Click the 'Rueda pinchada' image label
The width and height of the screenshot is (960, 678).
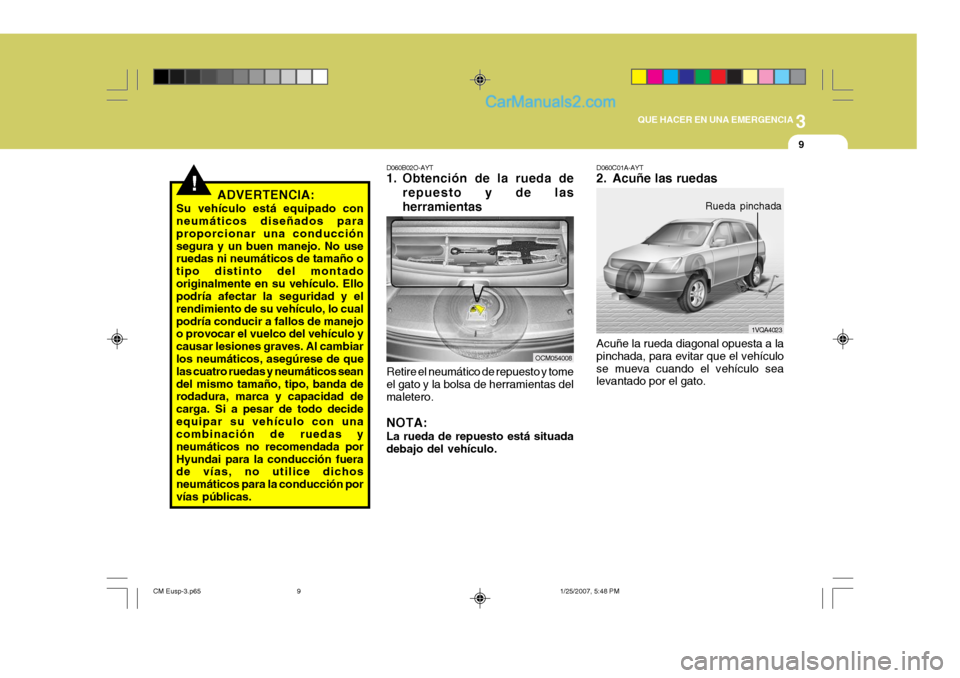743,206
